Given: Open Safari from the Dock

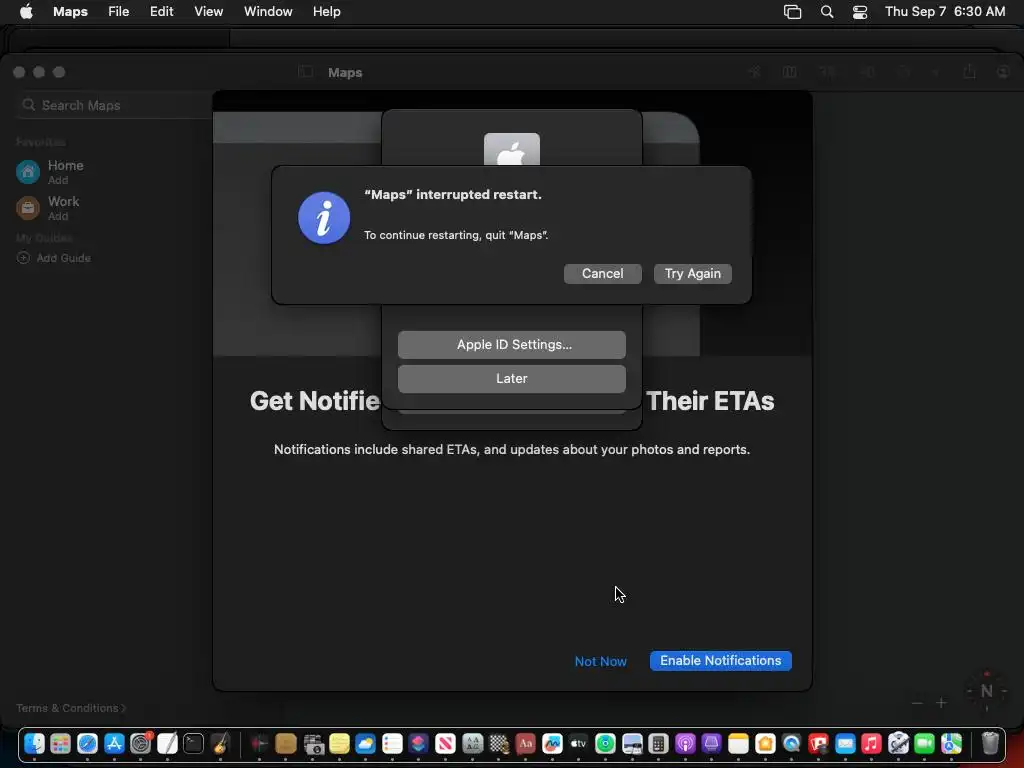Looking at the screenshot, I should tap(88, 744).
